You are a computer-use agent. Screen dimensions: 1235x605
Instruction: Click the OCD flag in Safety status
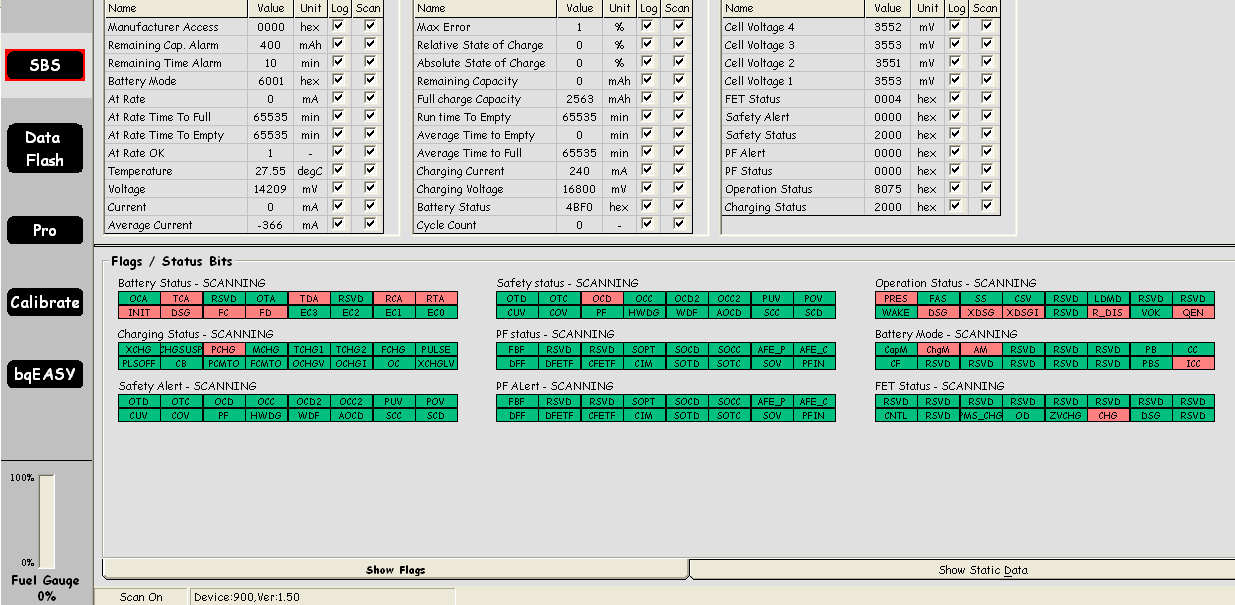(x=601, y=298)
